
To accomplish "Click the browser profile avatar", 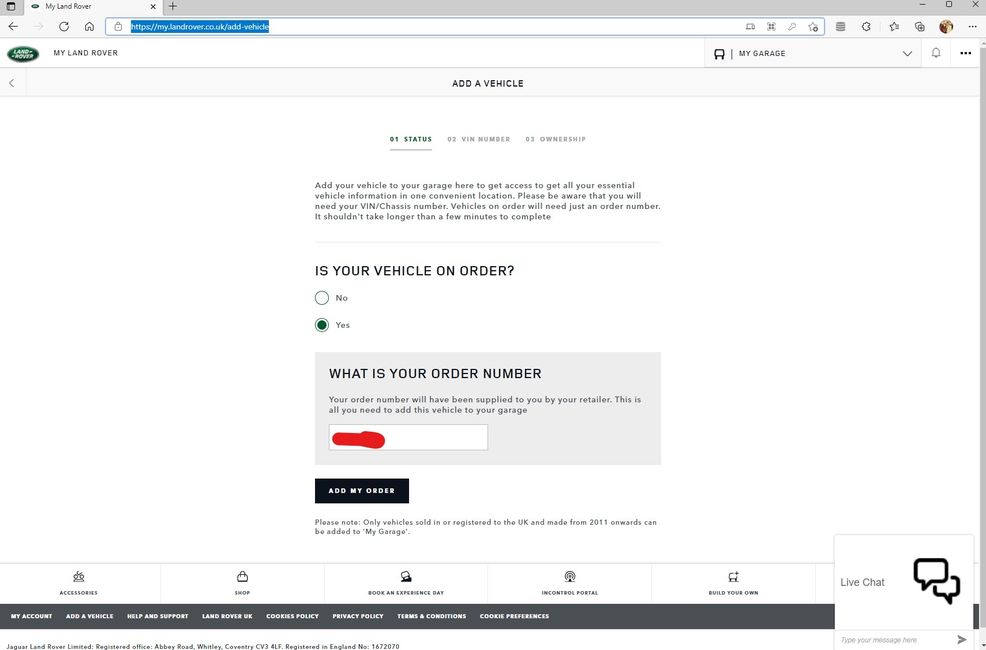I will tap(946, 26).
